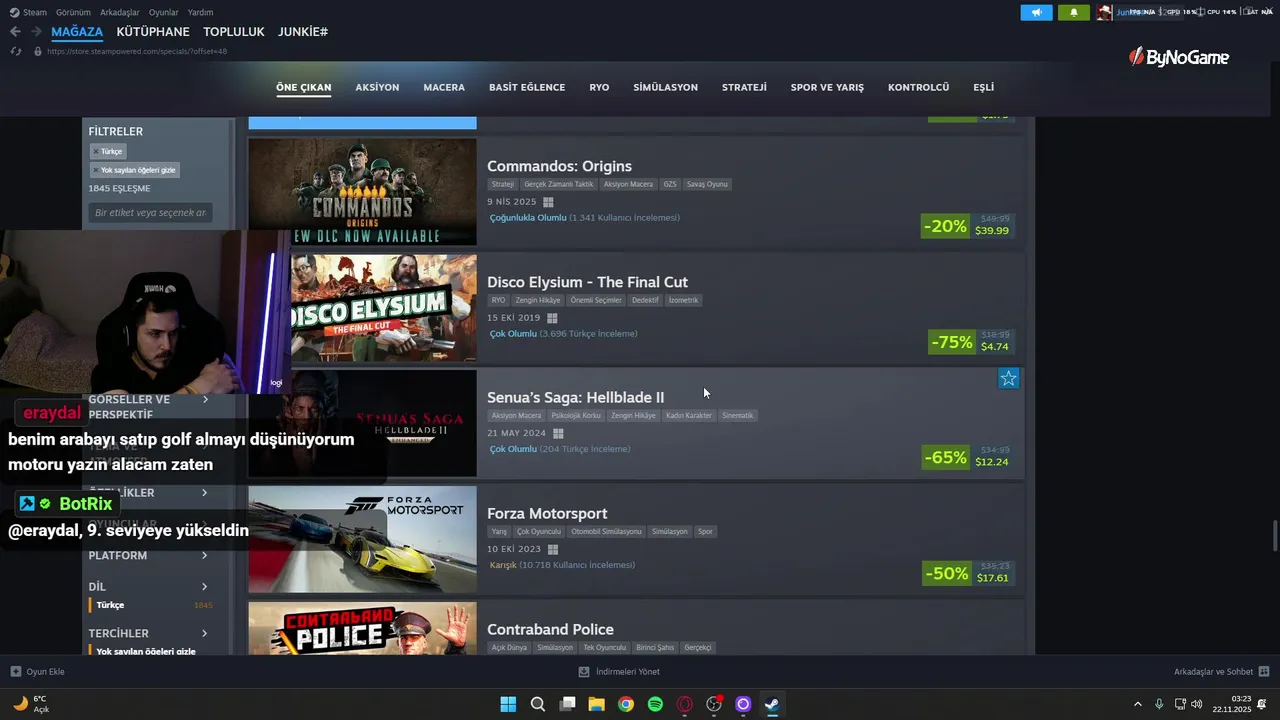The height and width of the screenshot is (720, 1280).
Task: Select the AKSİYON category tab
Action: click(377, 87)
